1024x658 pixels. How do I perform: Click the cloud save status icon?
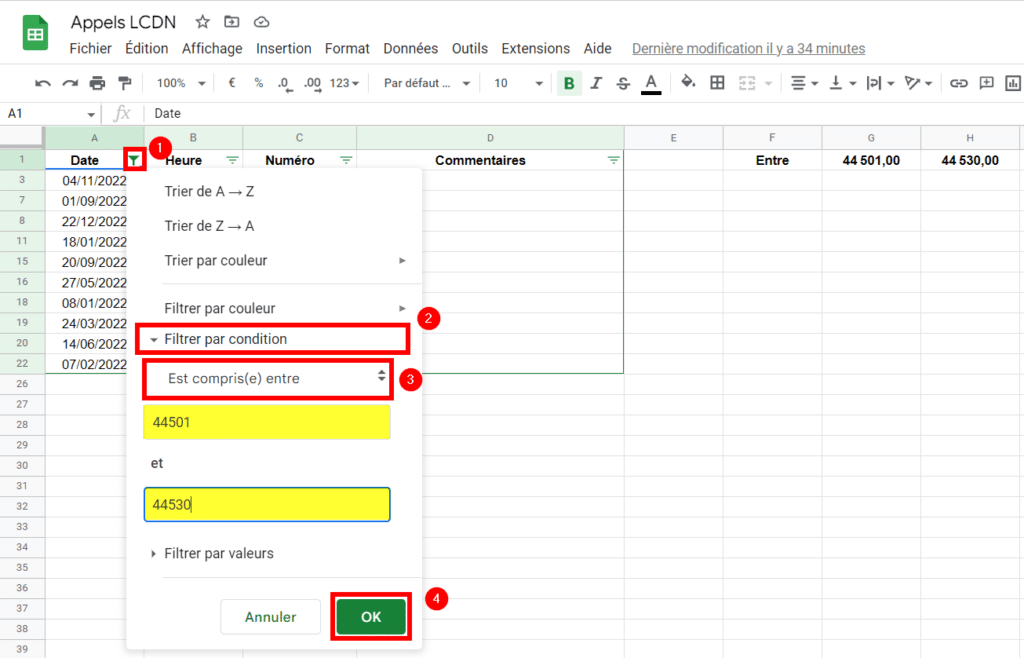tap(261, 22)
